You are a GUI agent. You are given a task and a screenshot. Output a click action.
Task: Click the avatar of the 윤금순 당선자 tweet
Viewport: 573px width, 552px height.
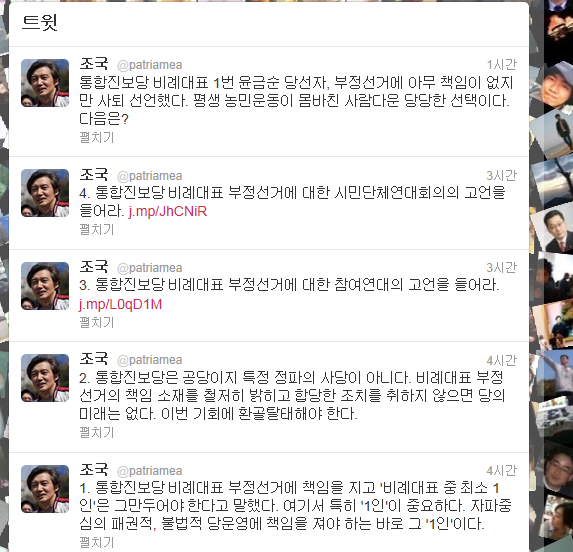[45, 83]
